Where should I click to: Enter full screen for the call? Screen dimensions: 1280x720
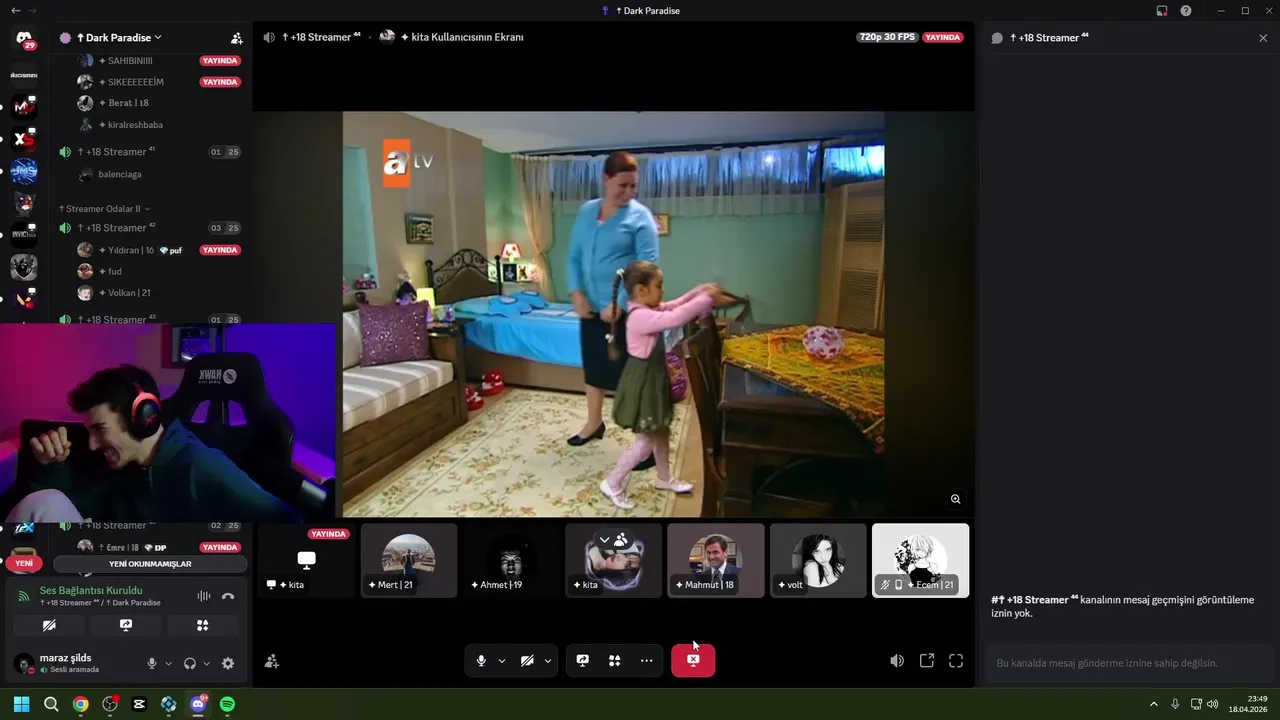tap(956, 661)
